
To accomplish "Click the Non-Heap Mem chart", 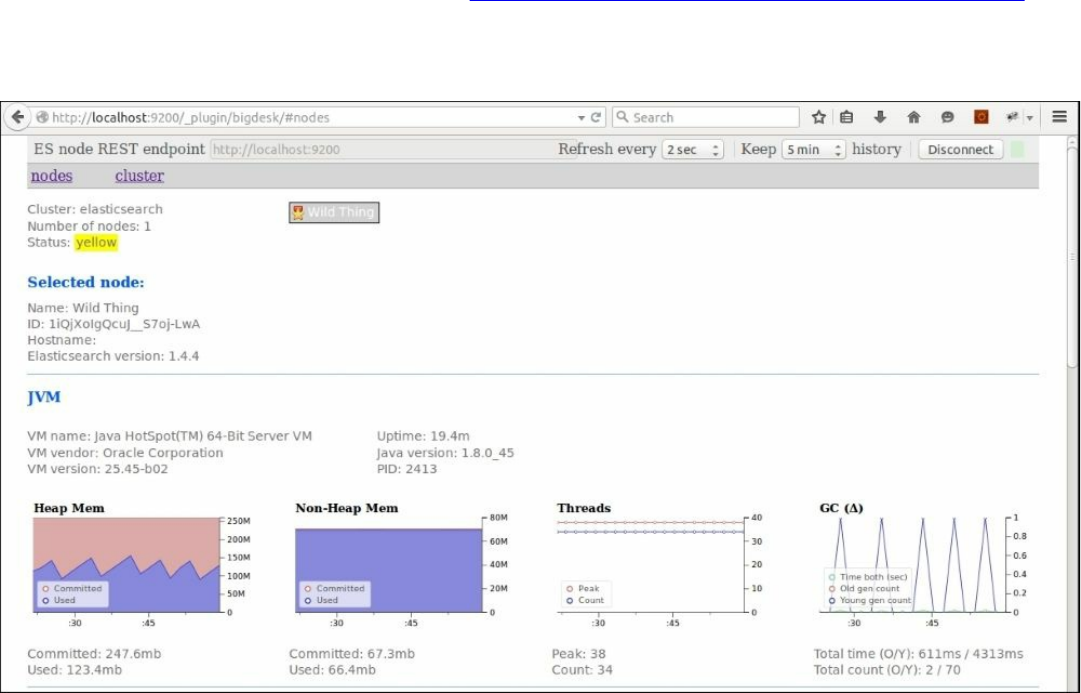I will 388,565.
